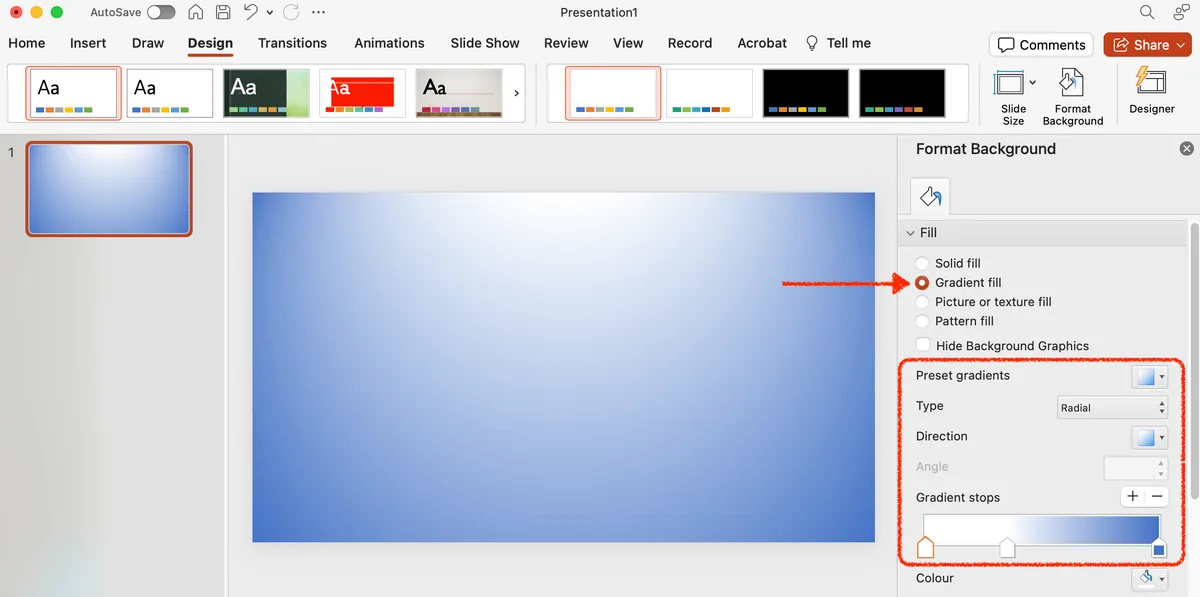
Task: Select slide 1 thumbnail in slide panel
Action: click(x=109, y=189)
